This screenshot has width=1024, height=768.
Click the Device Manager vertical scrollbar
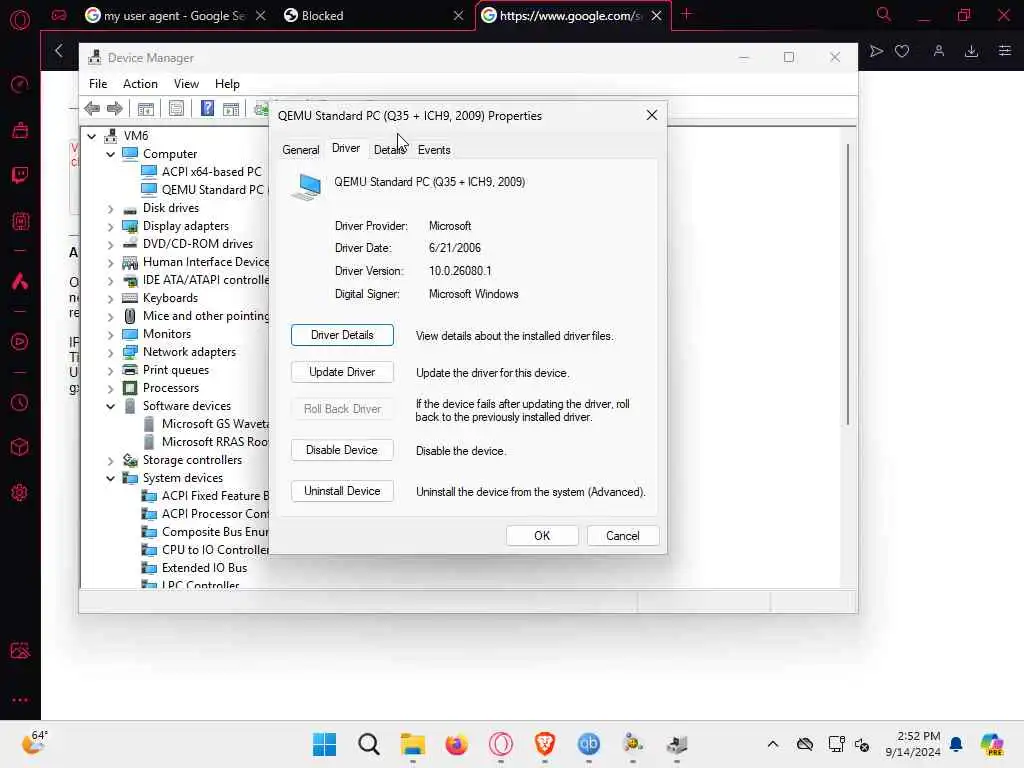(848, 285)
